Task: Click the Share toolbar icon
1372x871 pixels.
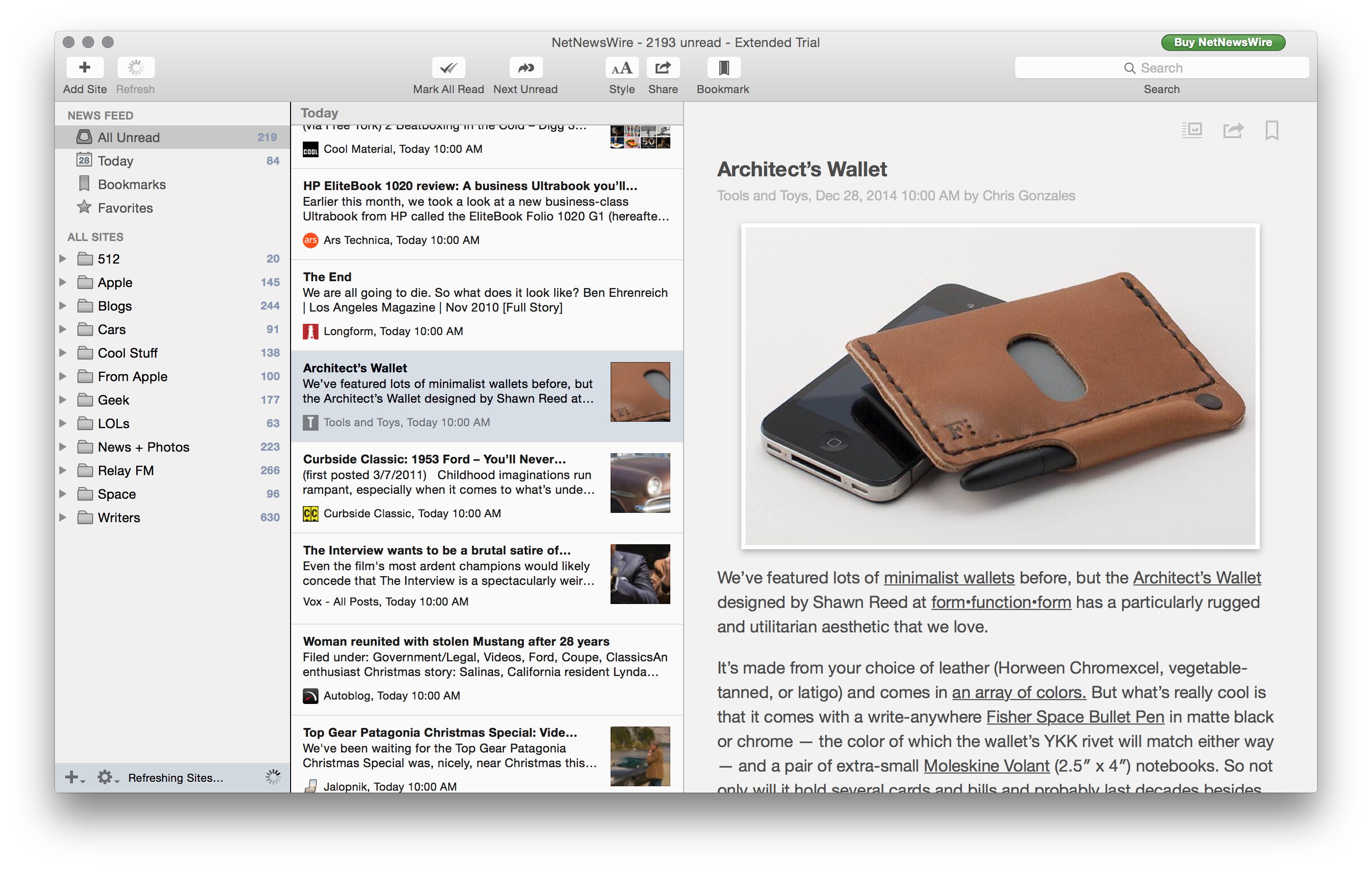Action: pyautogui.click(x=662, y=68)
